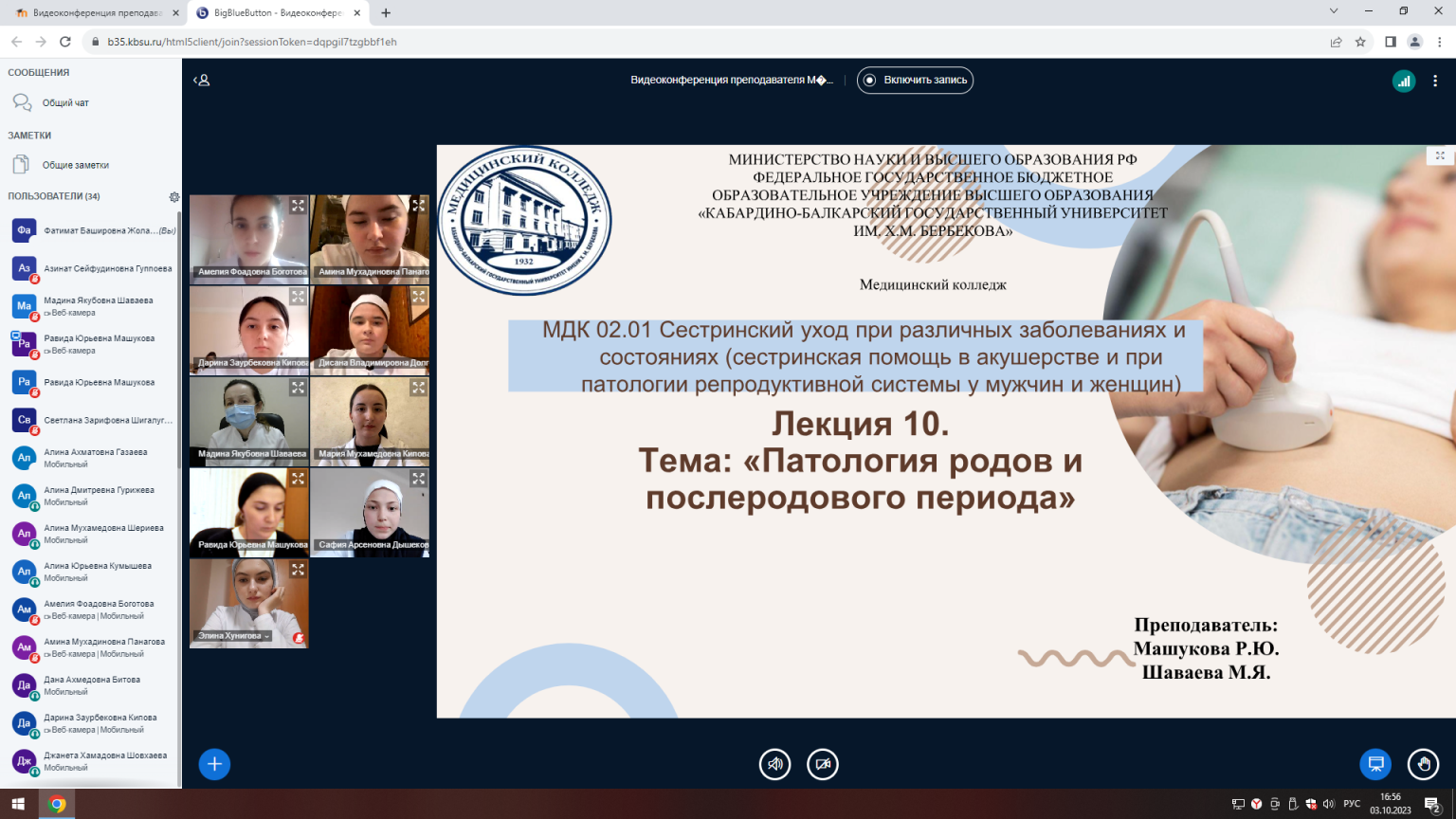Close the Видеоконференция преподава tab
This screenshot has width=1456, height=819.
(175, 13)
